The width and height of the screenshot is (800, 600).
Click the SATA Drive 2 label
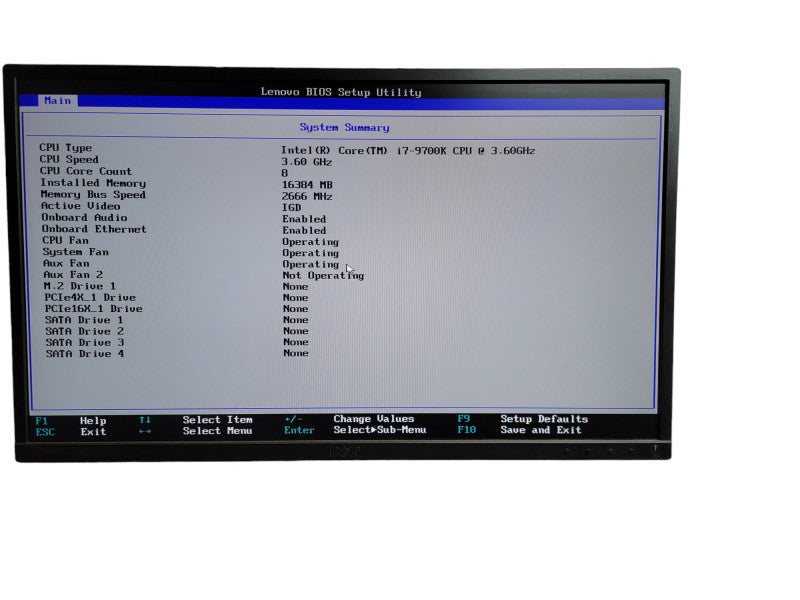coord(85,331)
